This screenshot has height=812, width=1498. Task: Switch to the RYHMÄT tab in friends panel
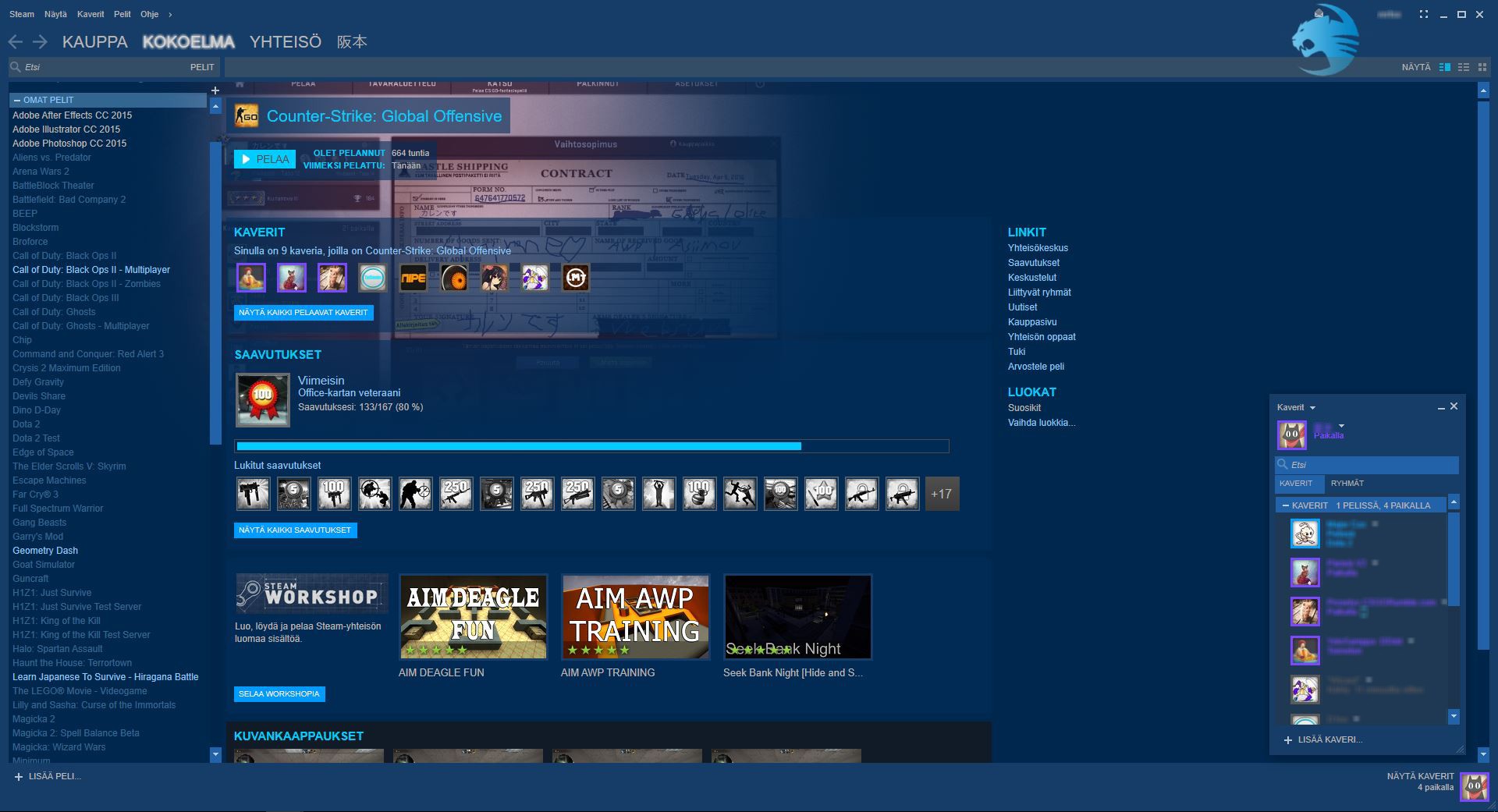coord(1347,484)
